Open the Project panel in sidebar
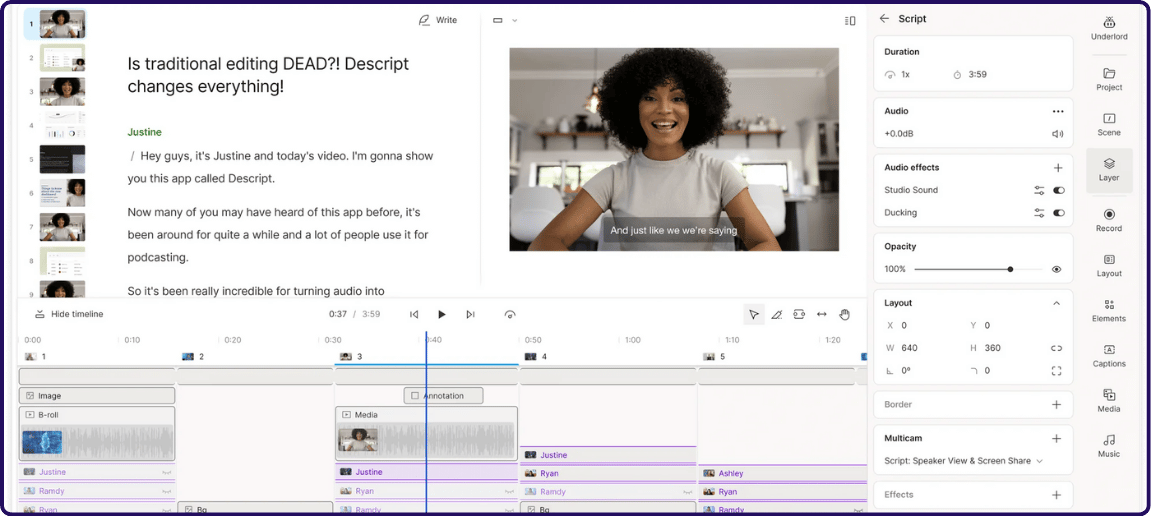The width and height of the screenshot is (1151, 517). tap(1109, 79)
